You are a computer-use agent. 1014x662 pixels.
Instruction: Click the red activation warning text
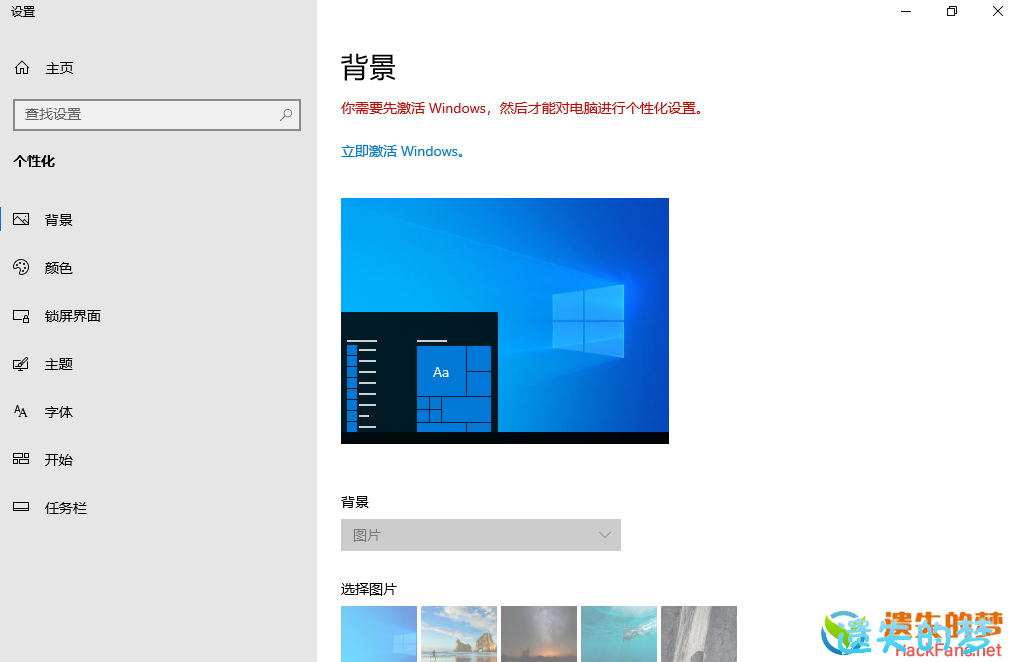521,108
